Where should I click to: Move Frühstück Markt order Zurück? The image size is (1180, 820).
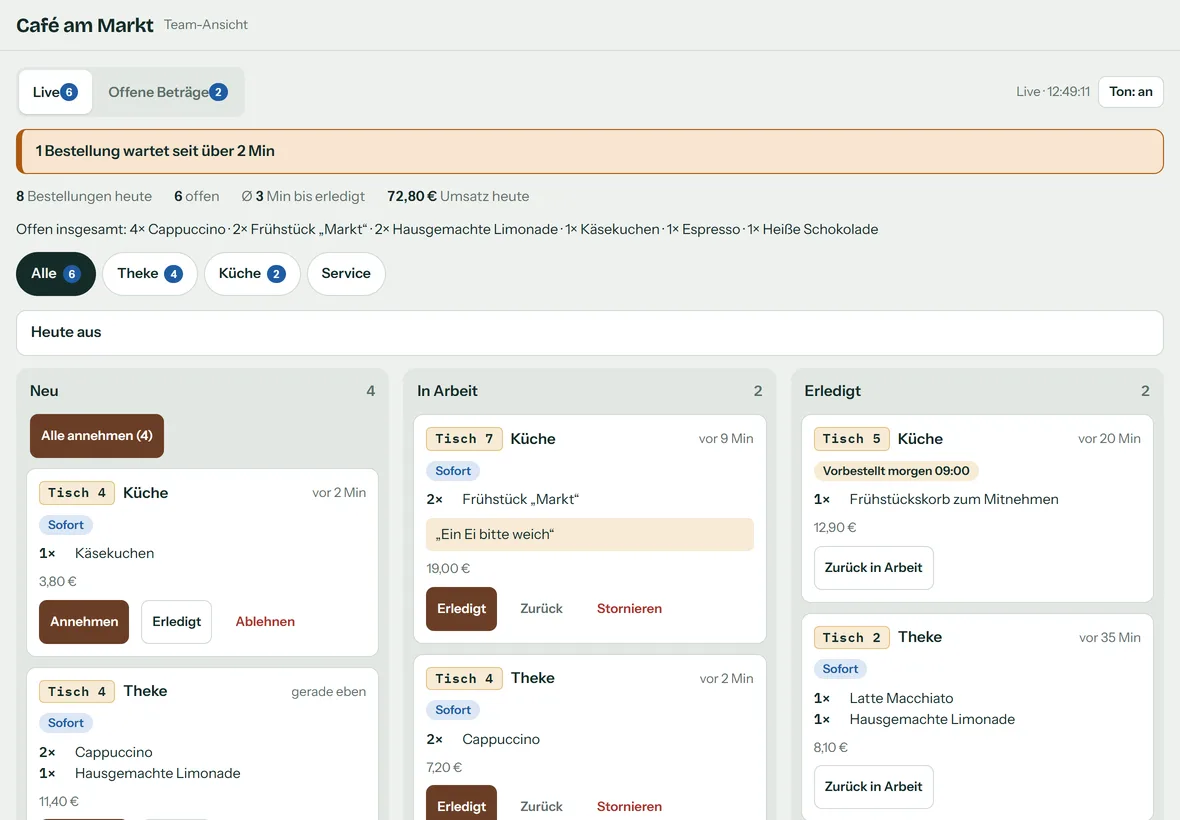click(x=541, y=609)
